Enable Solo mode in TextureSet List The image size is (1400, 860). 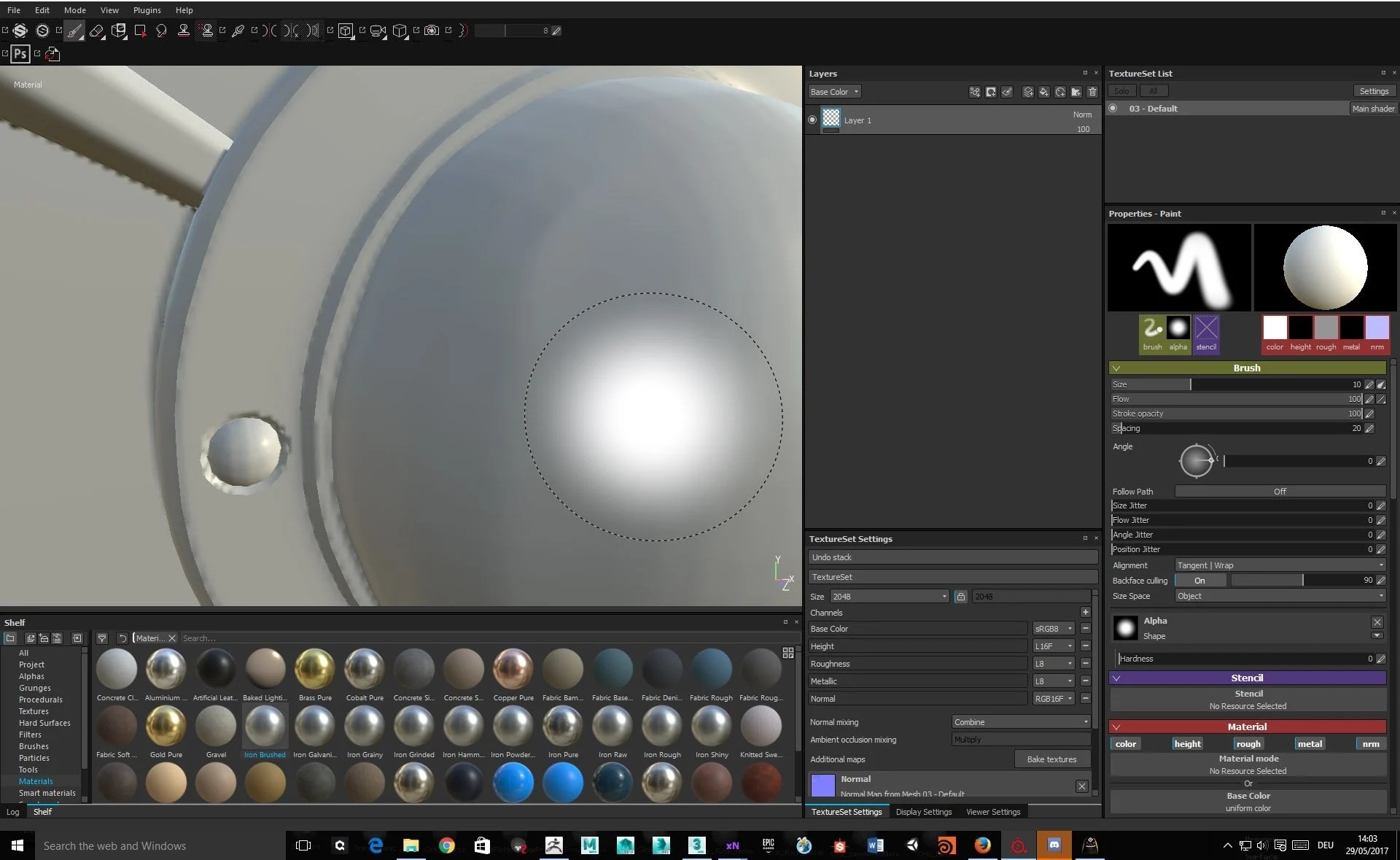[1121, 90]
